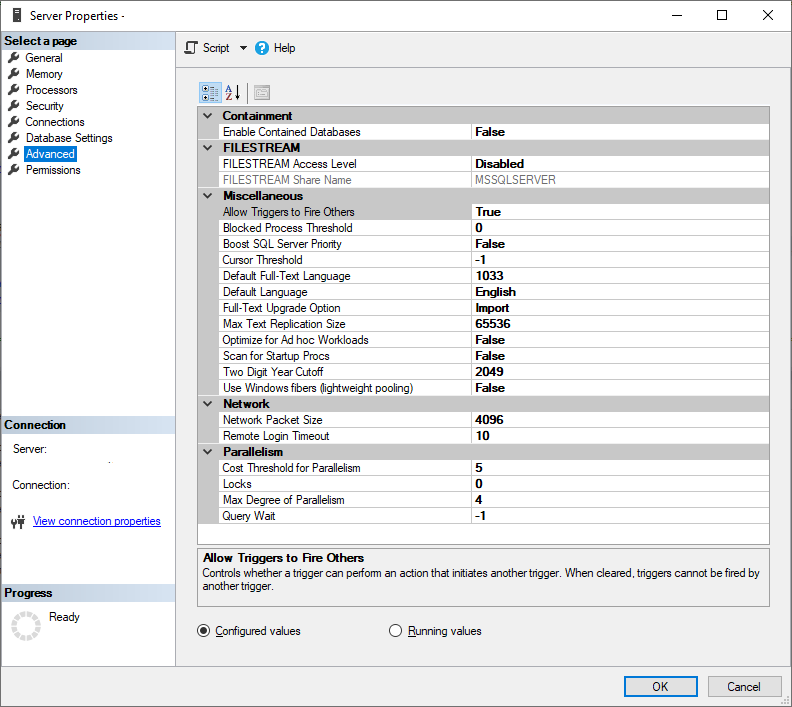
Task: Click the connection properties icon
Action: [x=17, y=522]
